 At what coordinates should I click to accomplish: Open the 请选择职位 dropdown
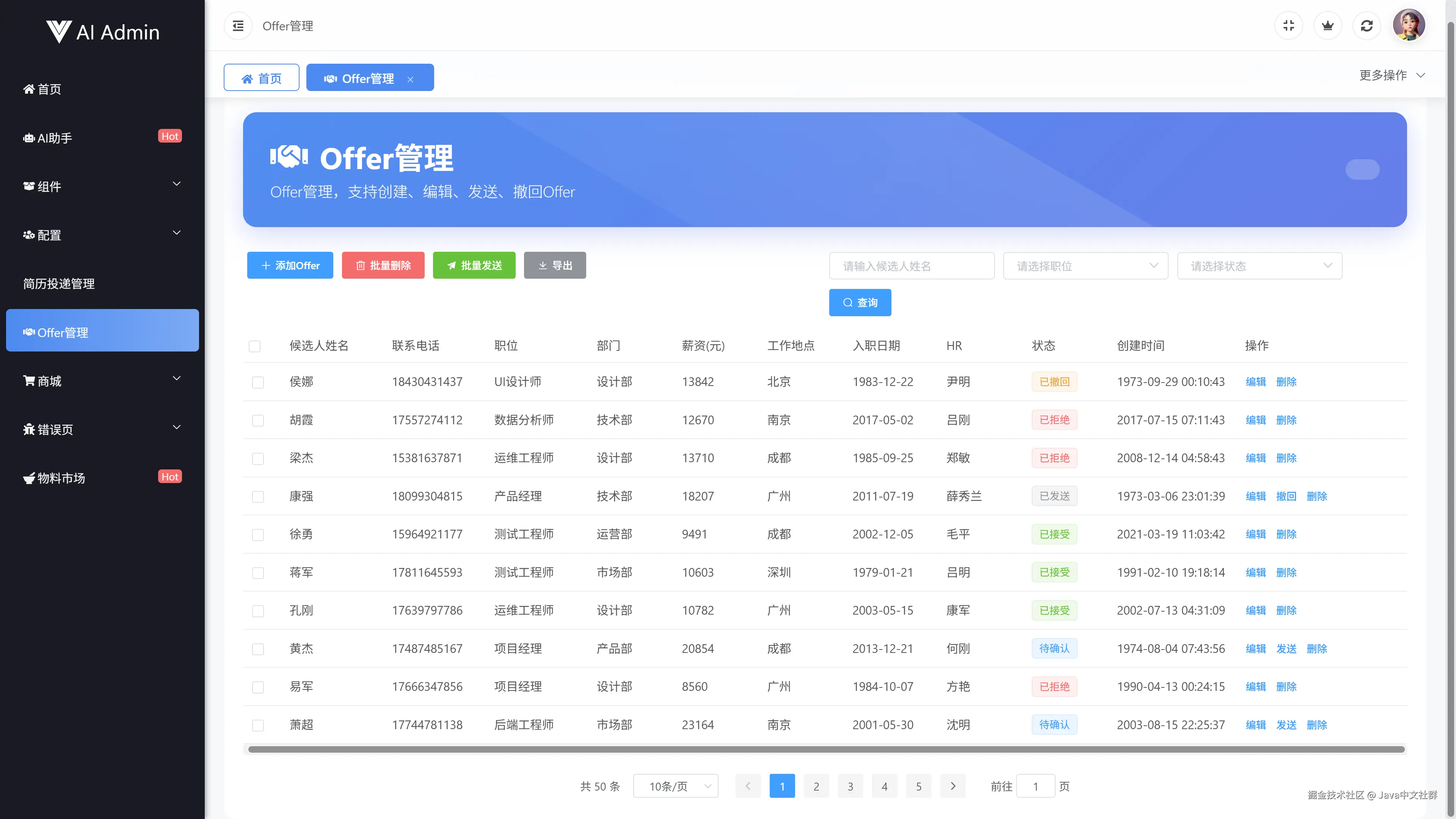click(1085, 266)
